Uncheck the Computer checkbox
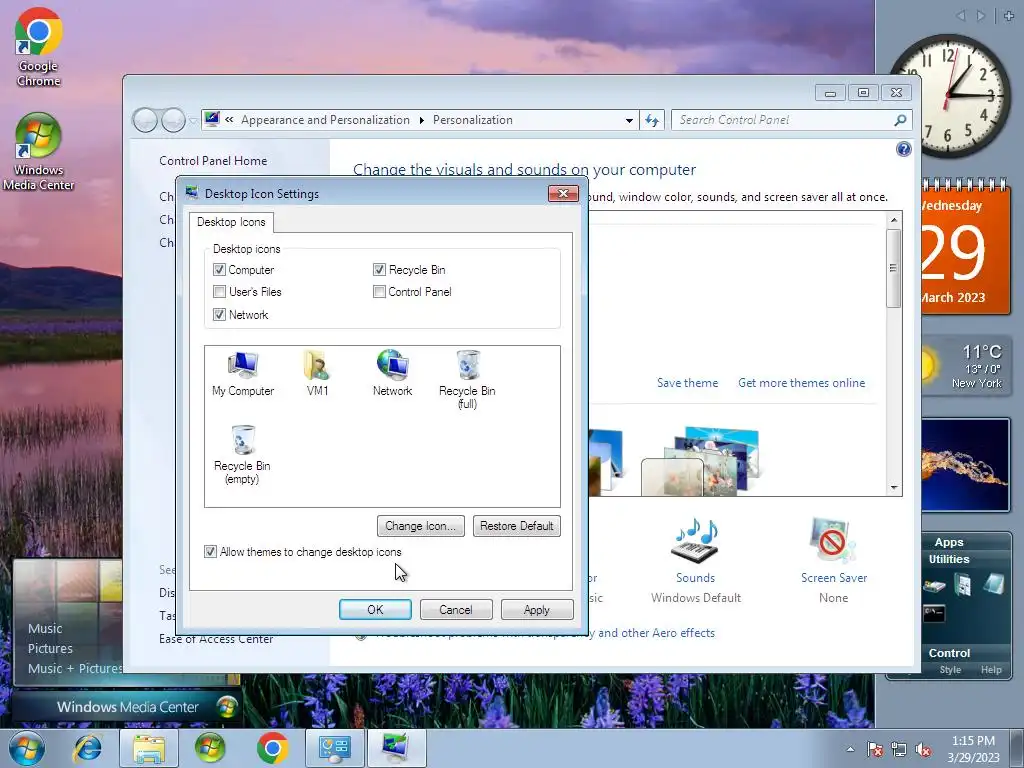Image resolution: width=1024 pixels, height=768 pixels. (x=219, y=270)
